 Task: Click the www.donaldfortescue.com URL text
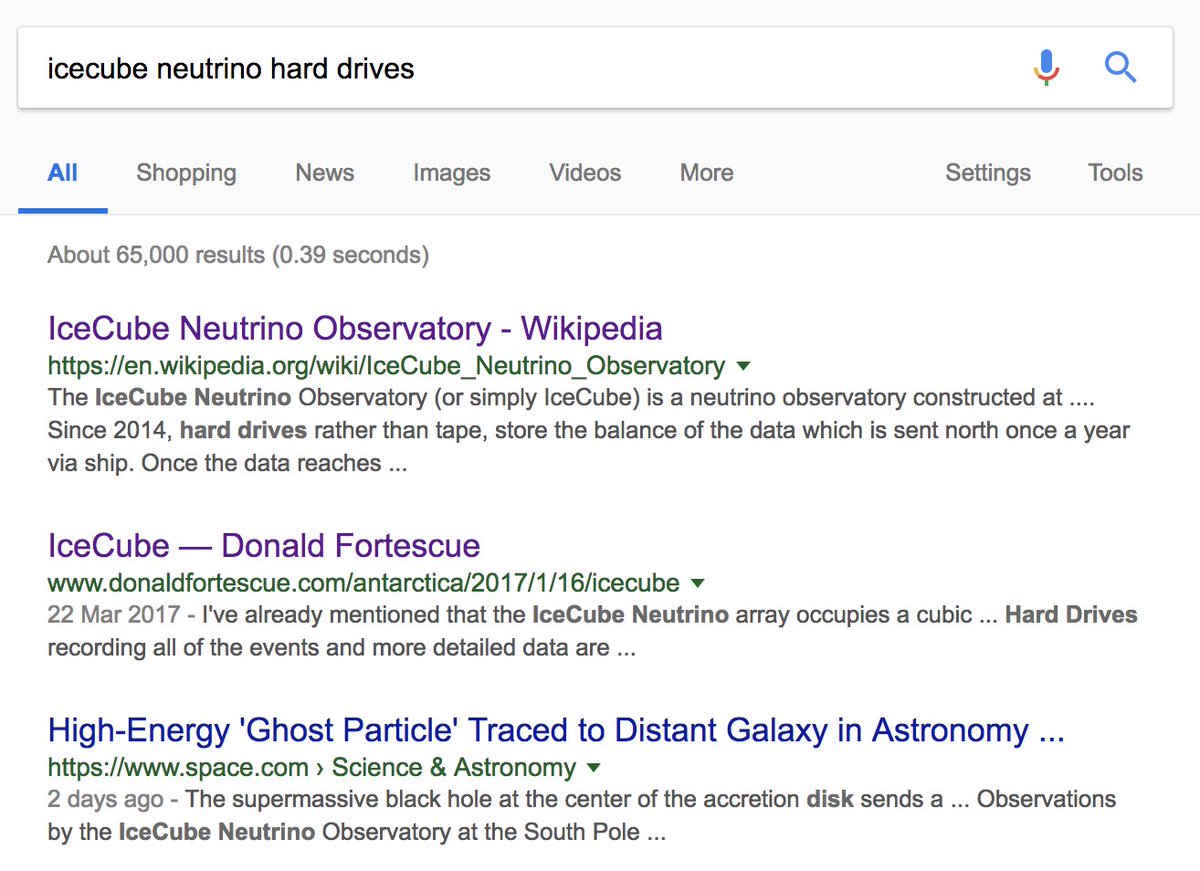pos(363,583)
